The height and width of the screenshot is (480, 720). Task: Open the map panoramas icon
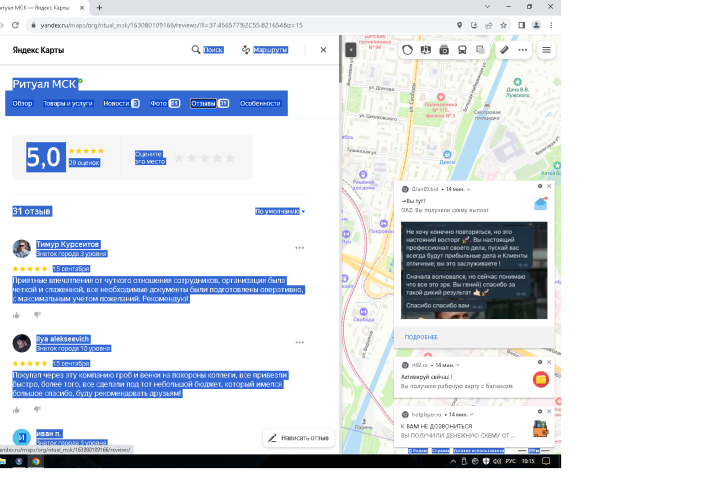click(426, 50)
